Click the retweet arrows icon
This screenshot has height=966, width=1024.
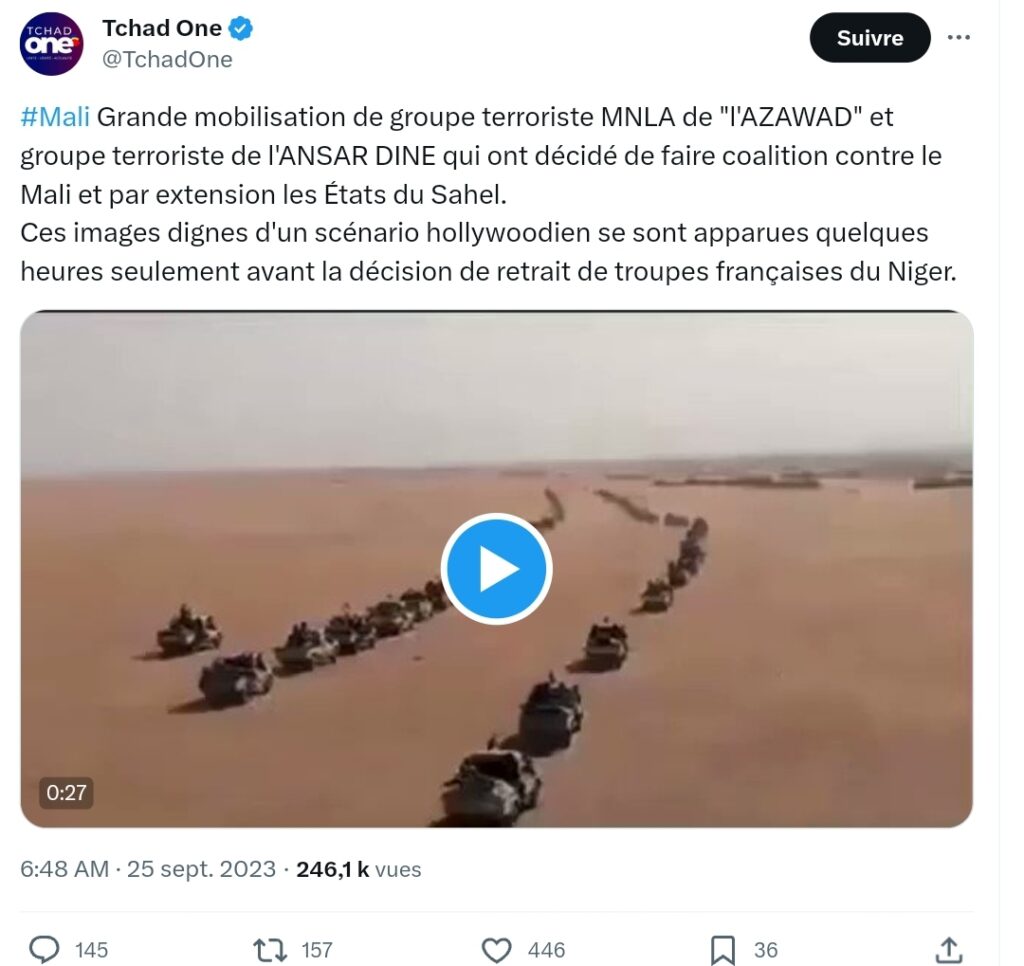coord(270,950)
